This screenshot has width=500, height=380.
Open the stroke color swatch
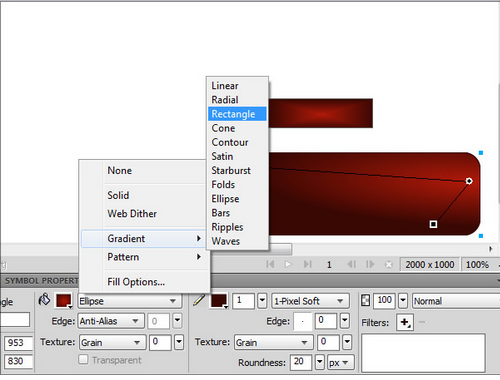(219, 301)
